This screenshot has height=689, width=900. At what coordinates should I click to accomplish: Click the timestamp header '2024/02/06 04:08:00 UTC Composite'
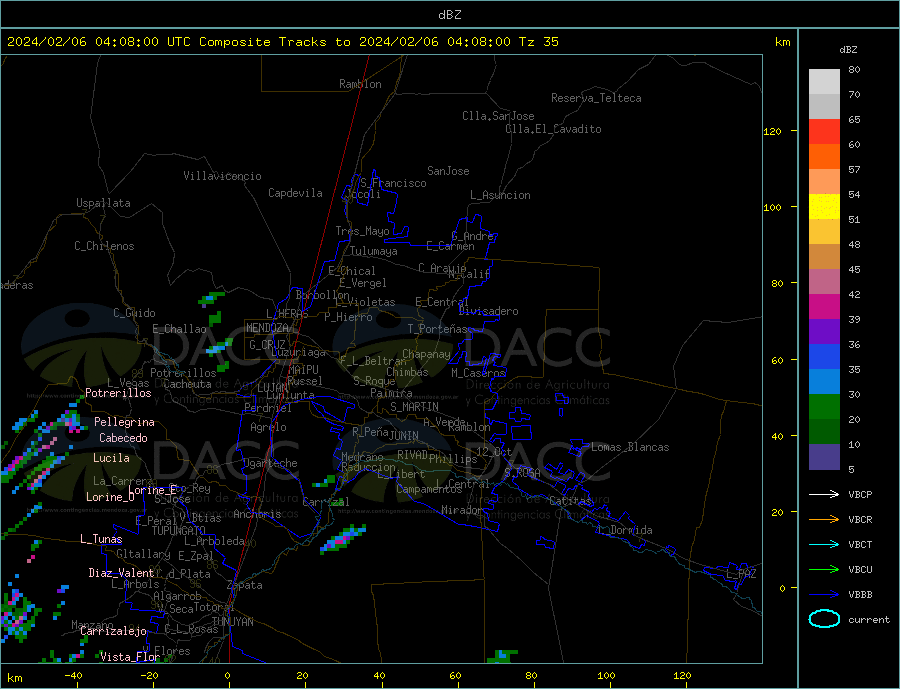(138, 42)
